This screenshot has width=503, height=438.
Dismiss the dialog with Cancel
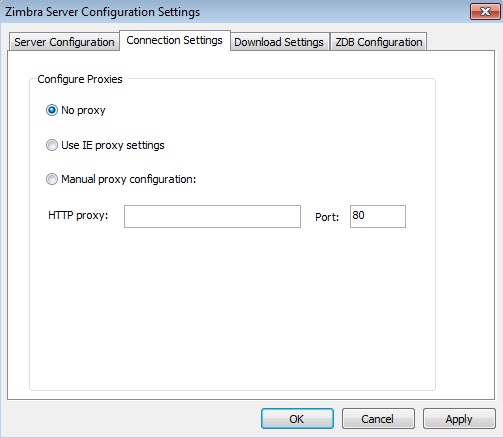[x=378, y=419]
